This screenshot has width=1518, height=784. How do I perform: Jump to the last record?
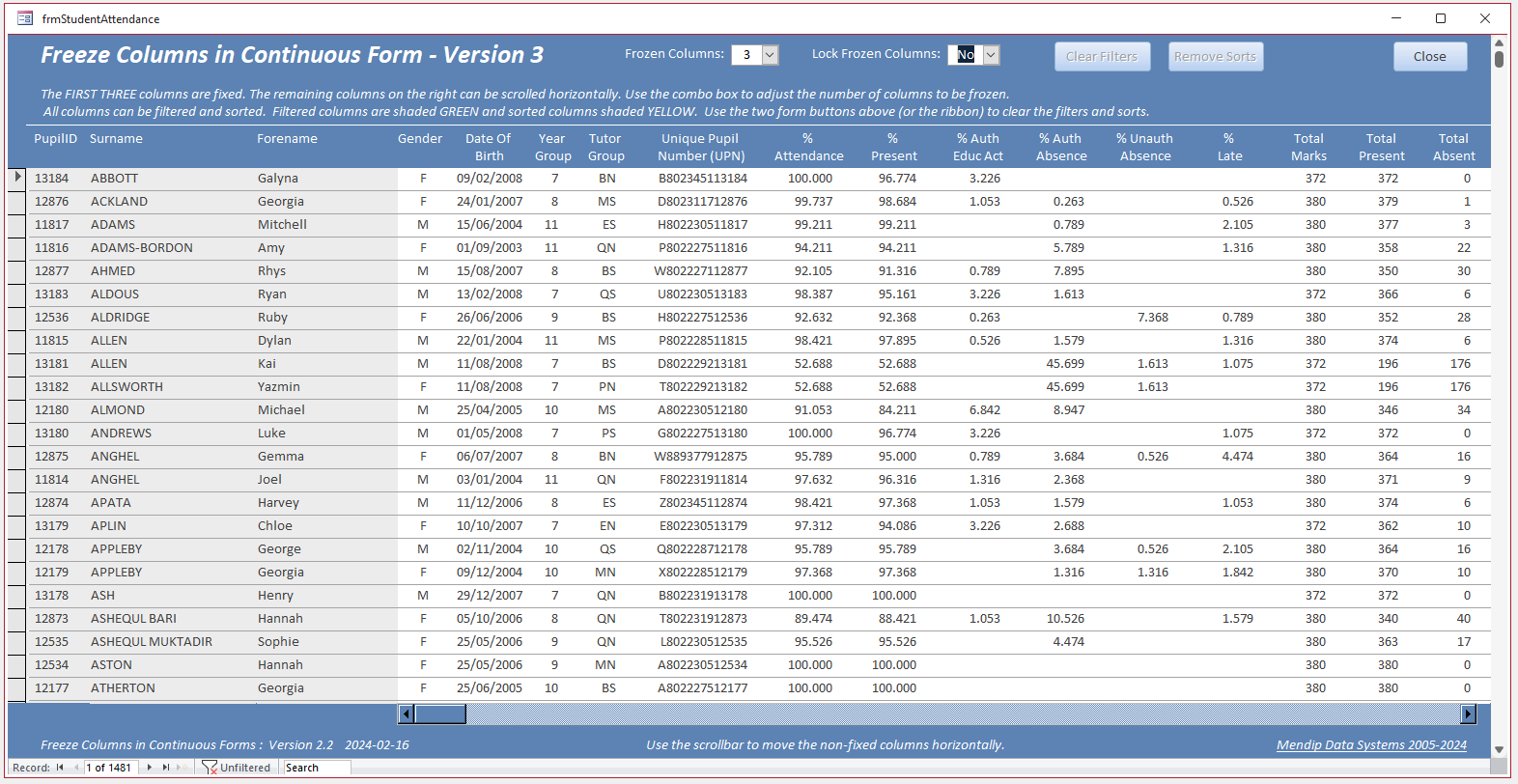[166, 768]
